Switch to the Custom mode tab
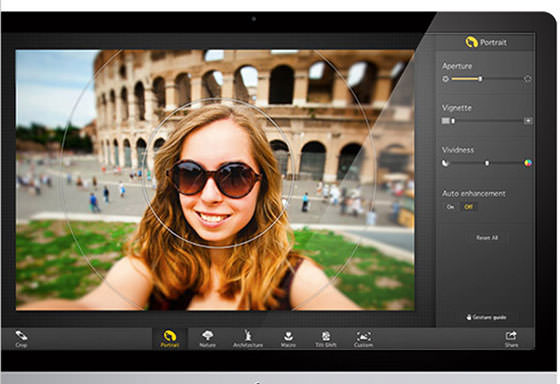The height and width of the screenshot is (384, 560). [x=364, y=339]
